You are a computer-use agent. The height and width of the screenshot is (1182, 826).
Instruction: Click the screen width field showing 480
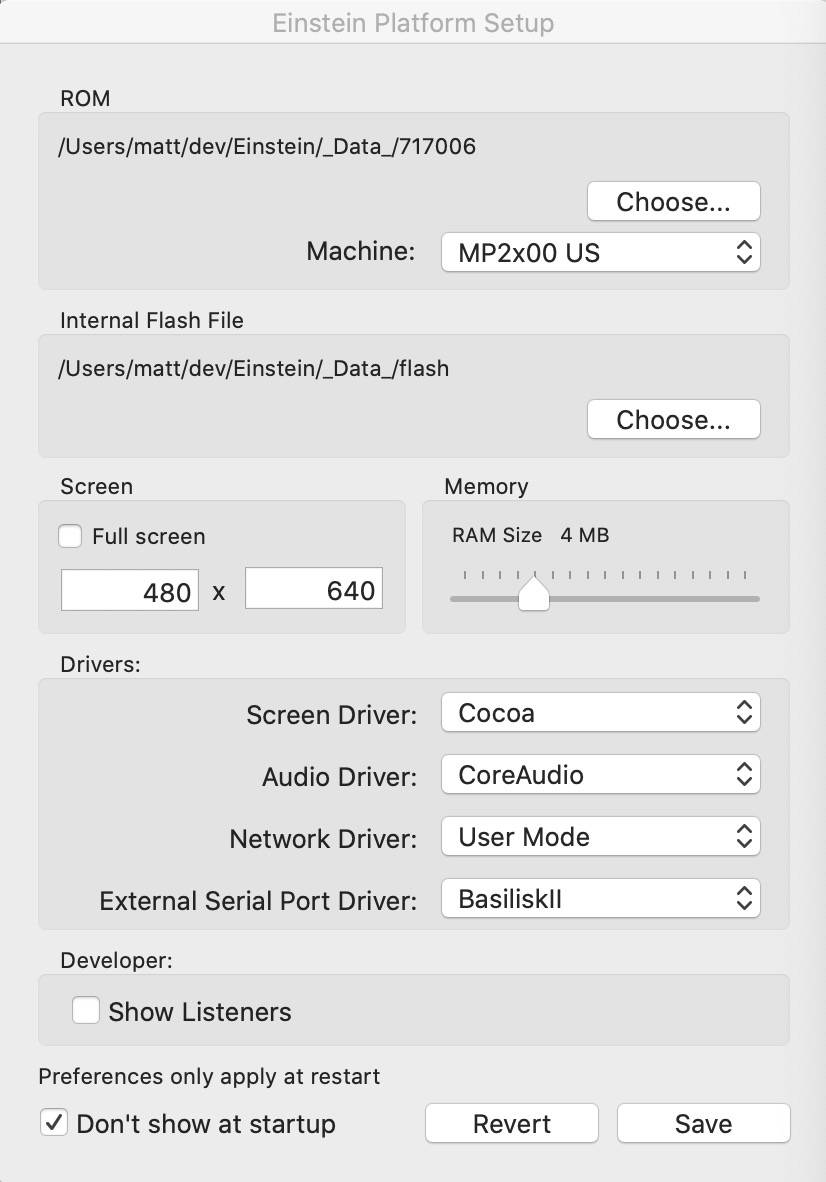pos(130,591)
